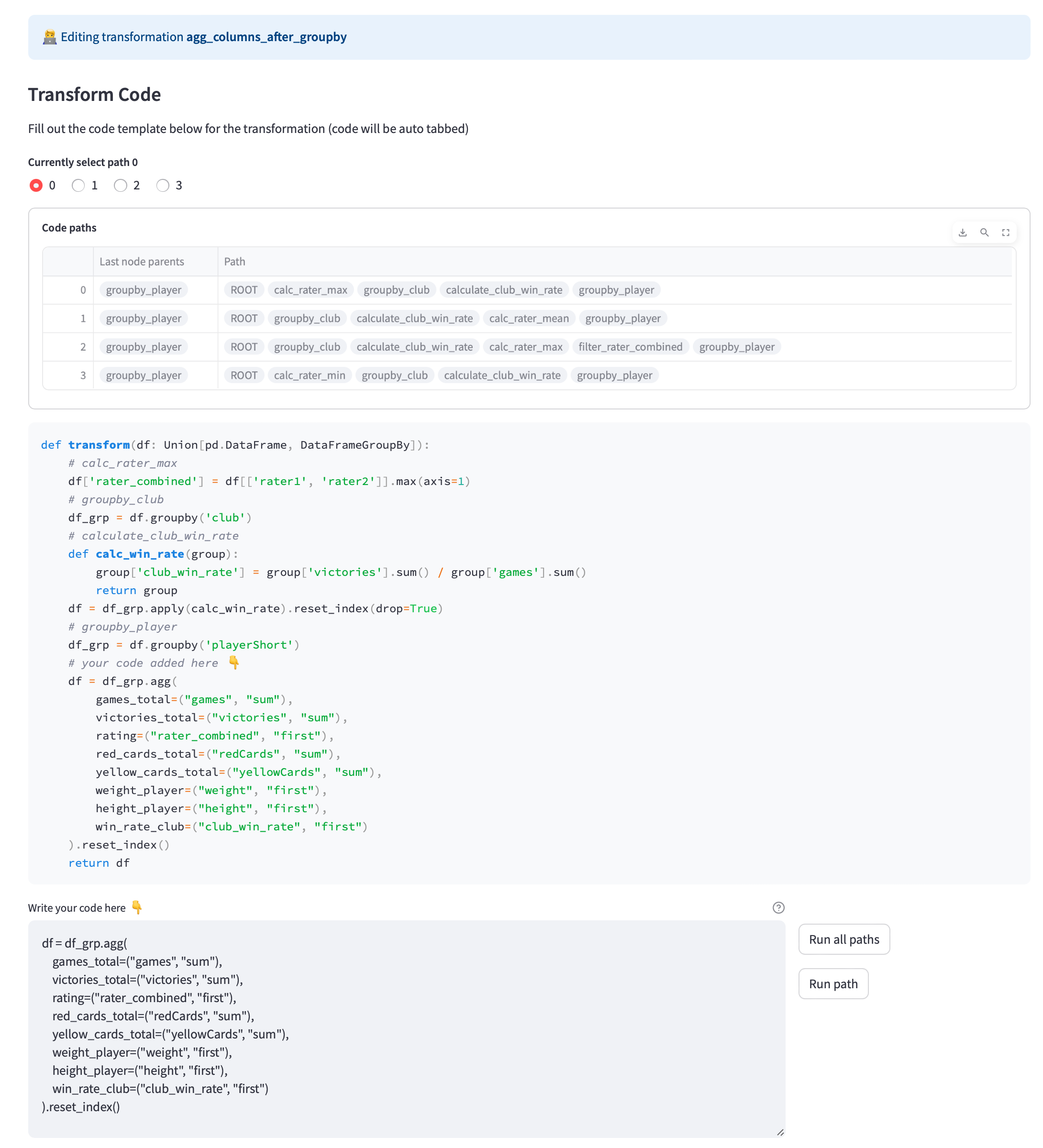The height and width of the screenshot is (1148, 1043).
Task: Select the filter_rater_combined chip in row 2
Action: [630, 347]
